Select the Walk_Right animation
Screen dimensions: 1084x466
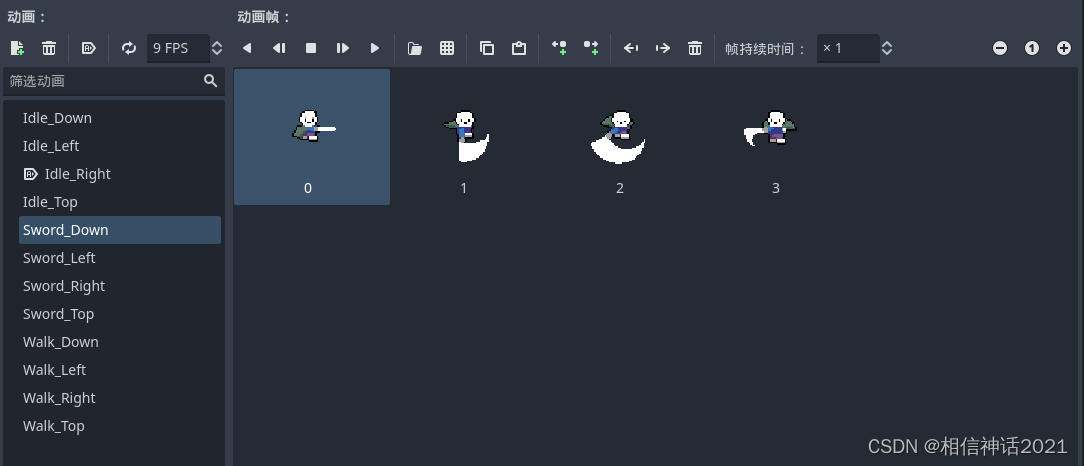120,398
